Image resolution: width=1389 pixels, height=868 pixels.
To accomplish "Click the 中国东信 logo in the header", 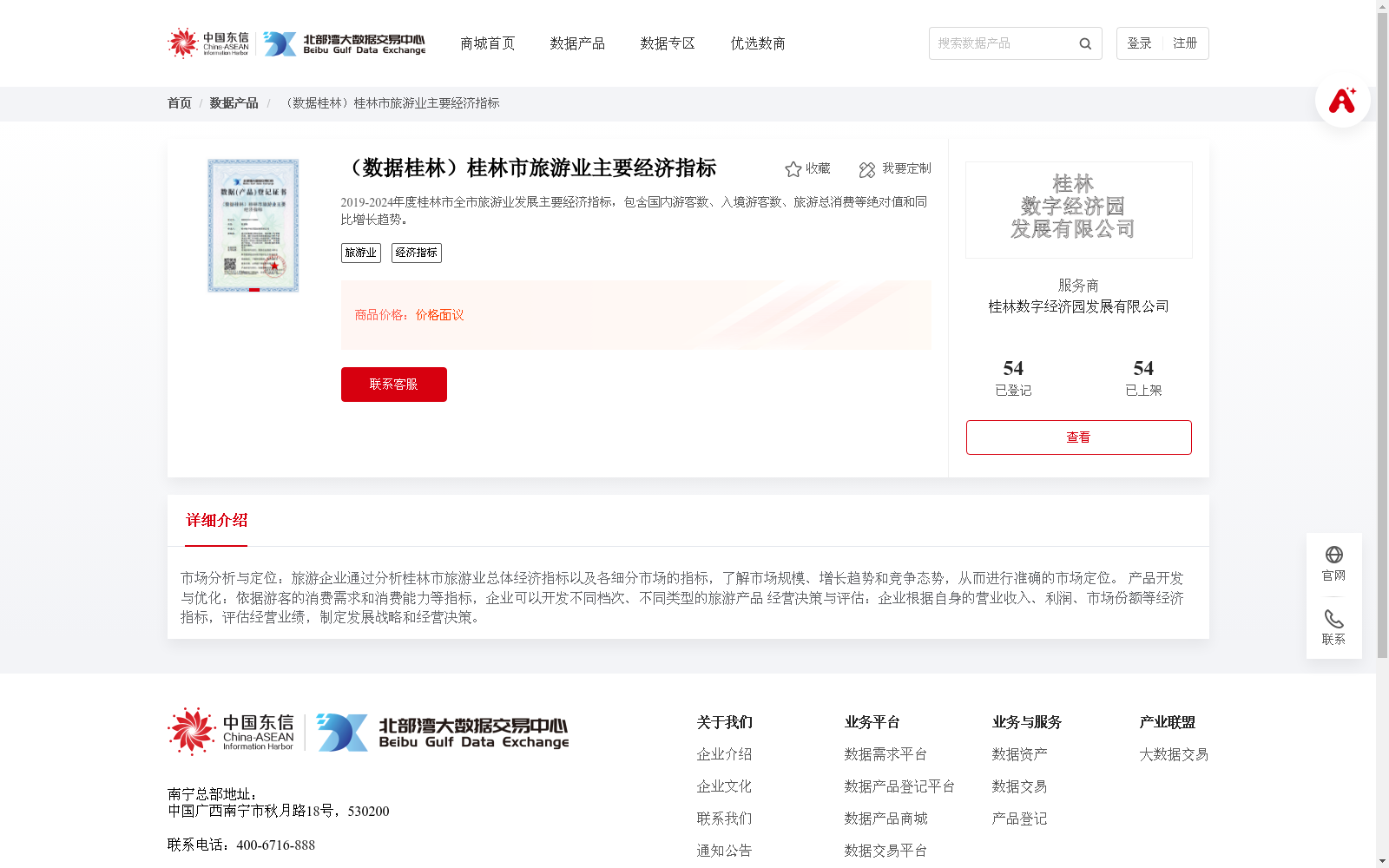I will 208,43.
